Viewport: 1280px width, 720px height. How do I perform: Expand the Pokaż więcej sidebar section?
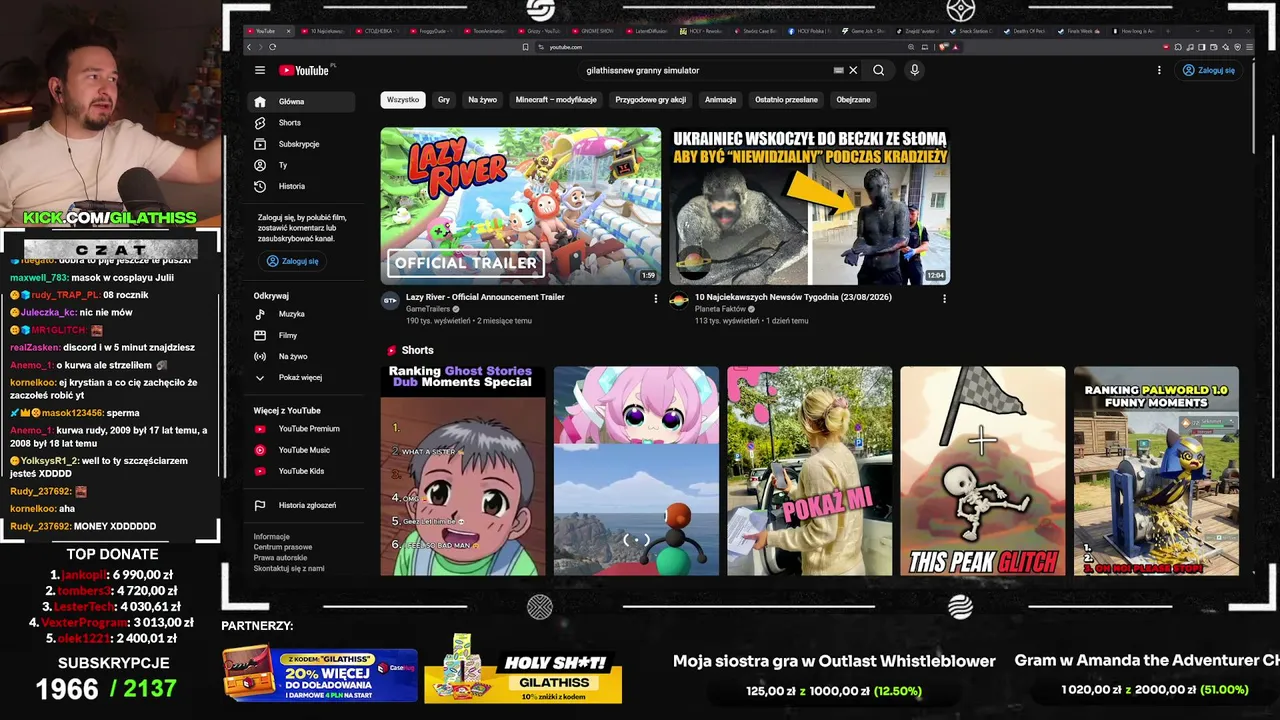(x=299, y=378)
